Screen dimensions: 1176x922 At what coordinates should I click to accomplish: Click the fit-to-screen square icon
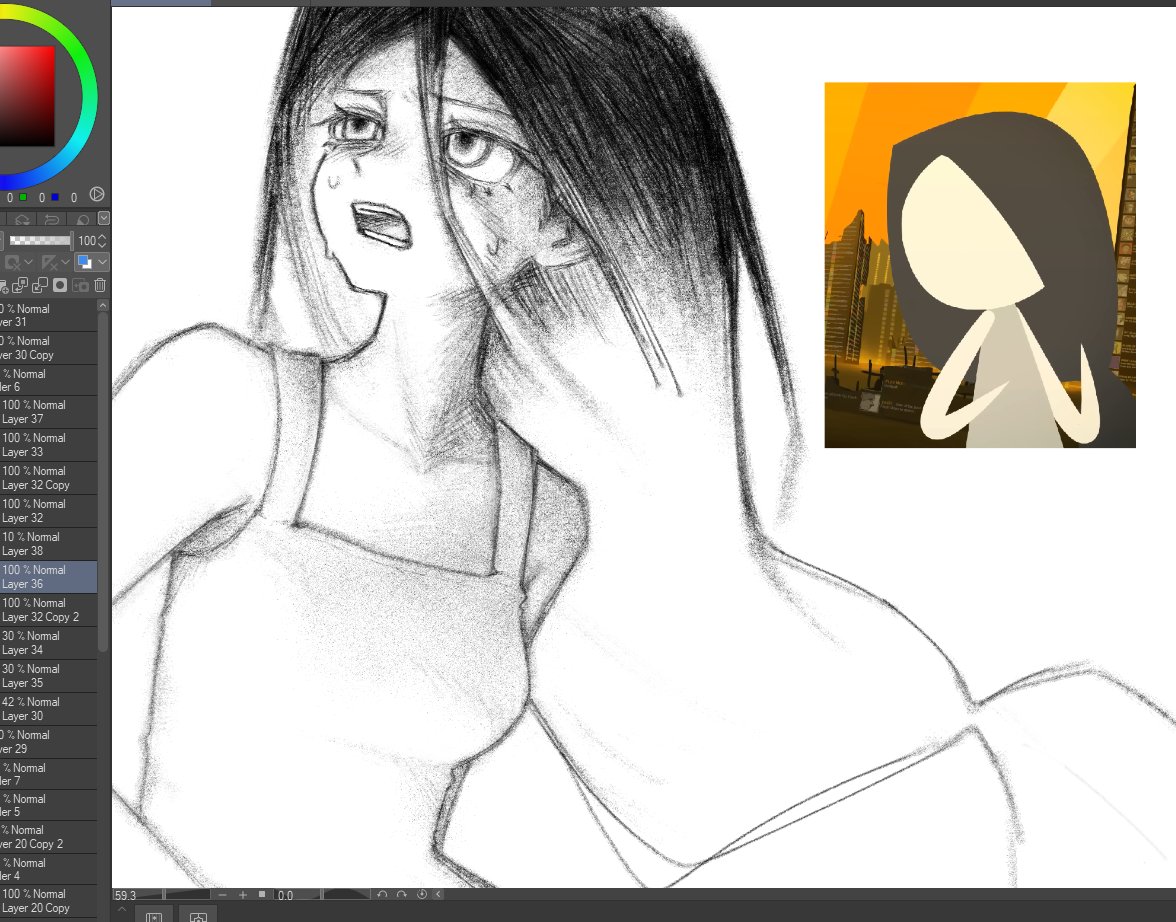tap(262, 894)
